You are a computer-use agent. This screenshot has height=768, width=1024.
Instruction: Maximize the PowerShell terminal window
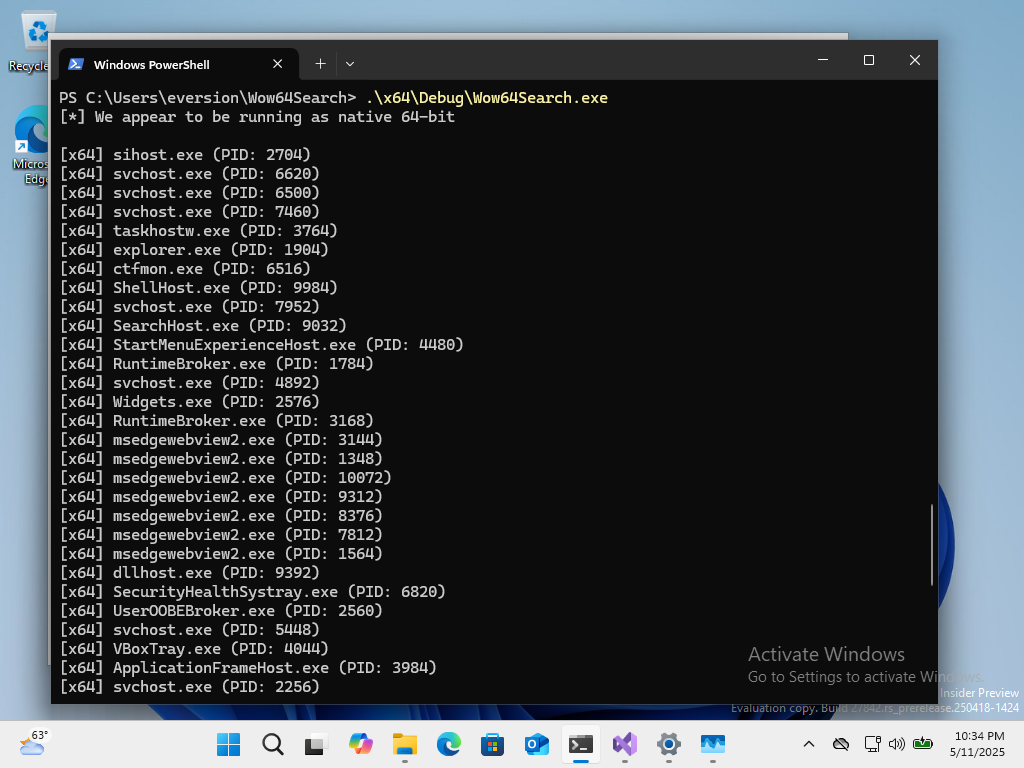click(868, 61)
